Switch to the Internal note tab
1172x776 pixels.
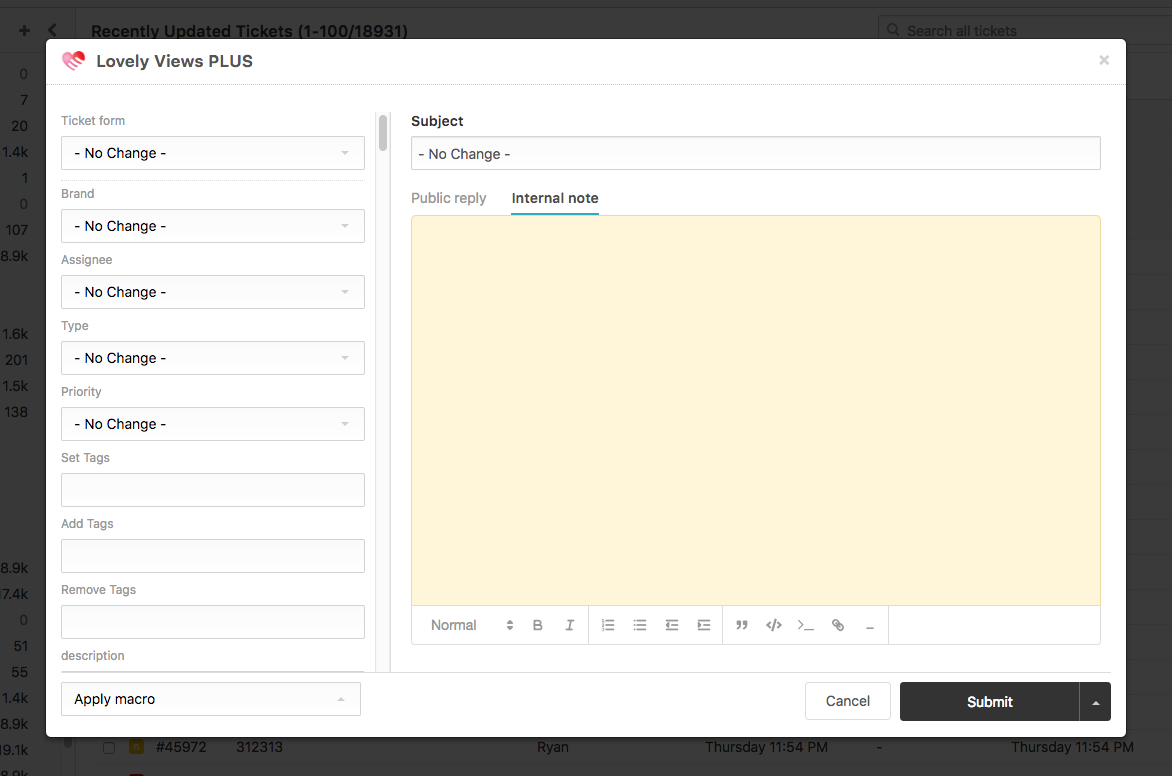555,198
